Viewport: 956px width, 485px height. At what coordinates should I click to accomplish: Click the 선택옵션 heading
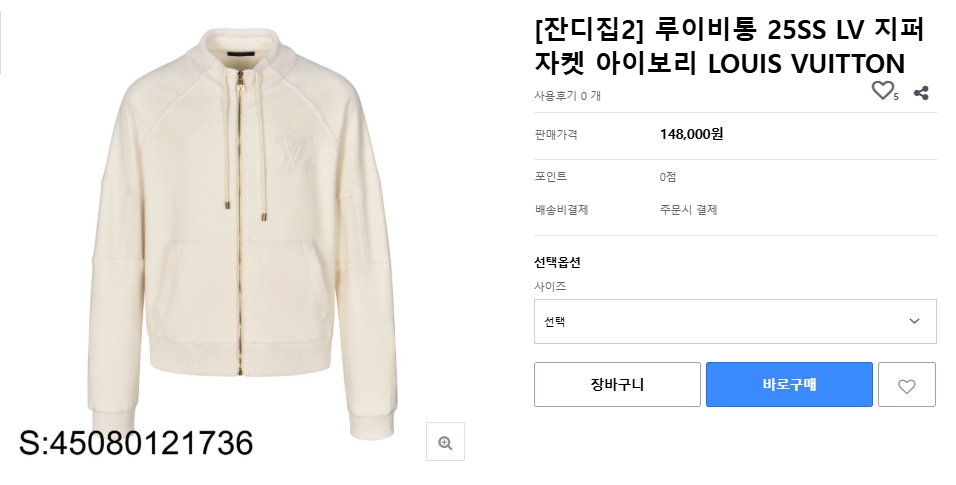coord(558,263)
